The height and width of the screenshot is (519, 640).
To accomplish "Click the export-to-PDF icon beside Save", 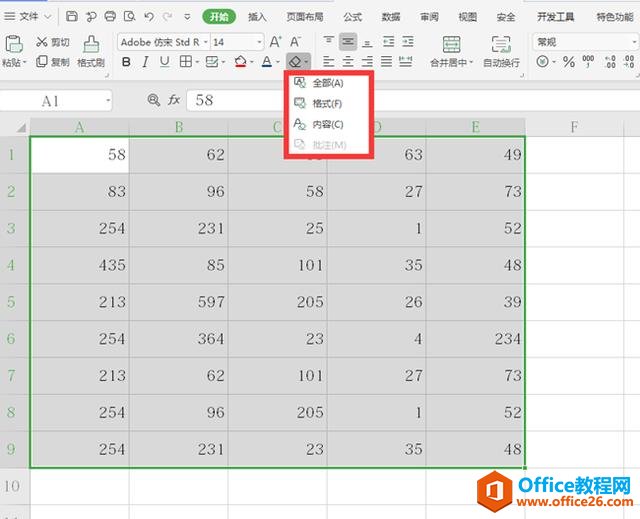I will click(x=91, y=16).
